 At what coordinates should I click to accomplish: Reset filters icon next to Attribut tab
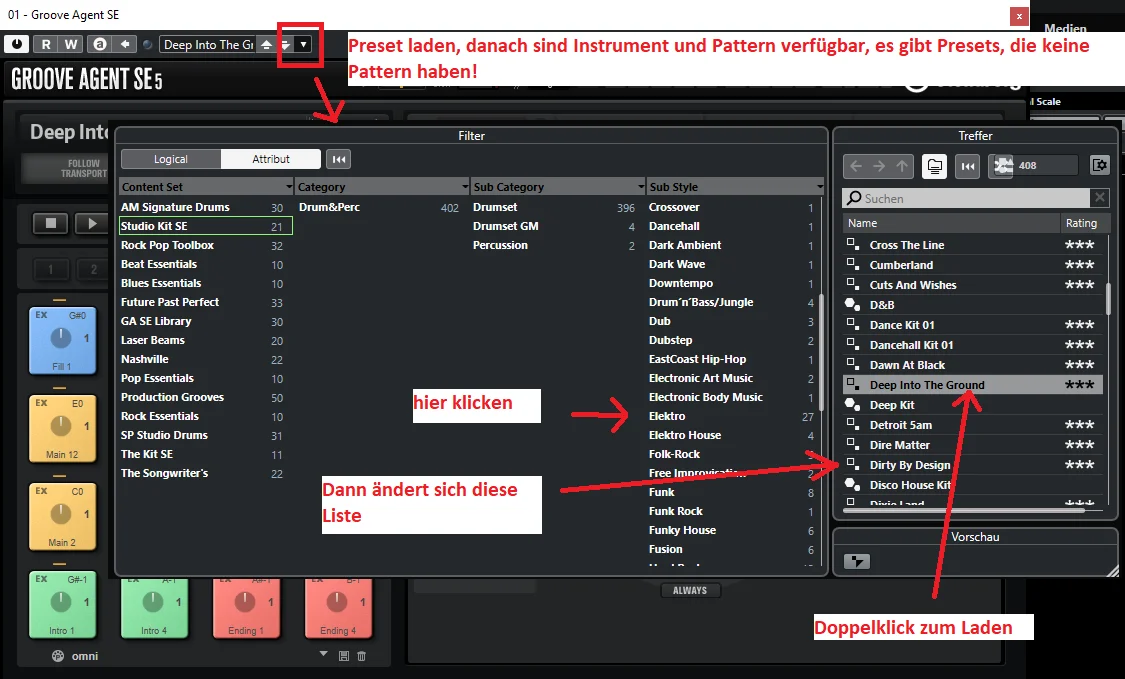point(339,159)
